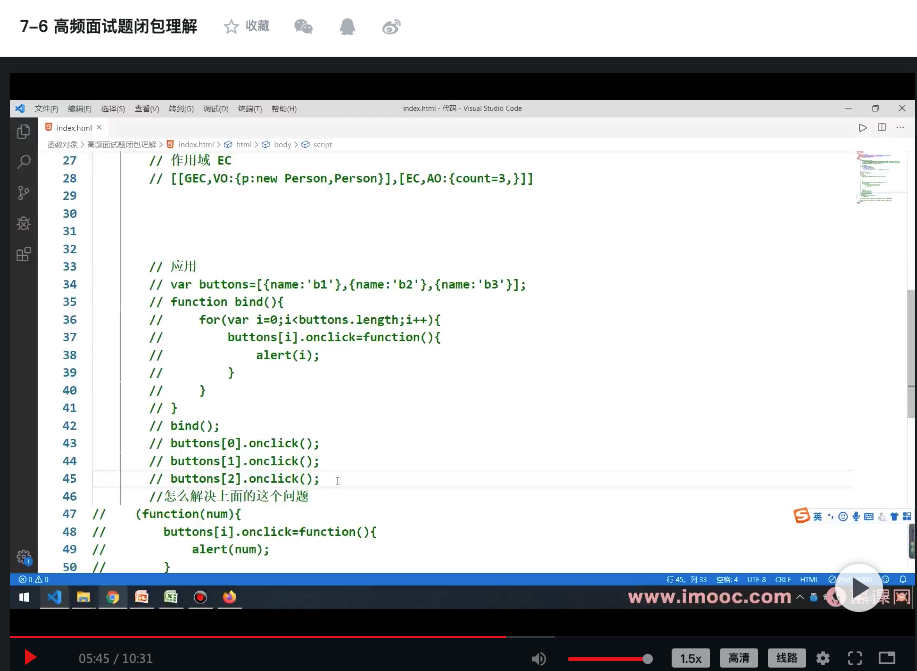The width and height of the screenshot is (917, 671).
Task: Click the Firefox icon in the taskbar
Action: pos(229,597)
